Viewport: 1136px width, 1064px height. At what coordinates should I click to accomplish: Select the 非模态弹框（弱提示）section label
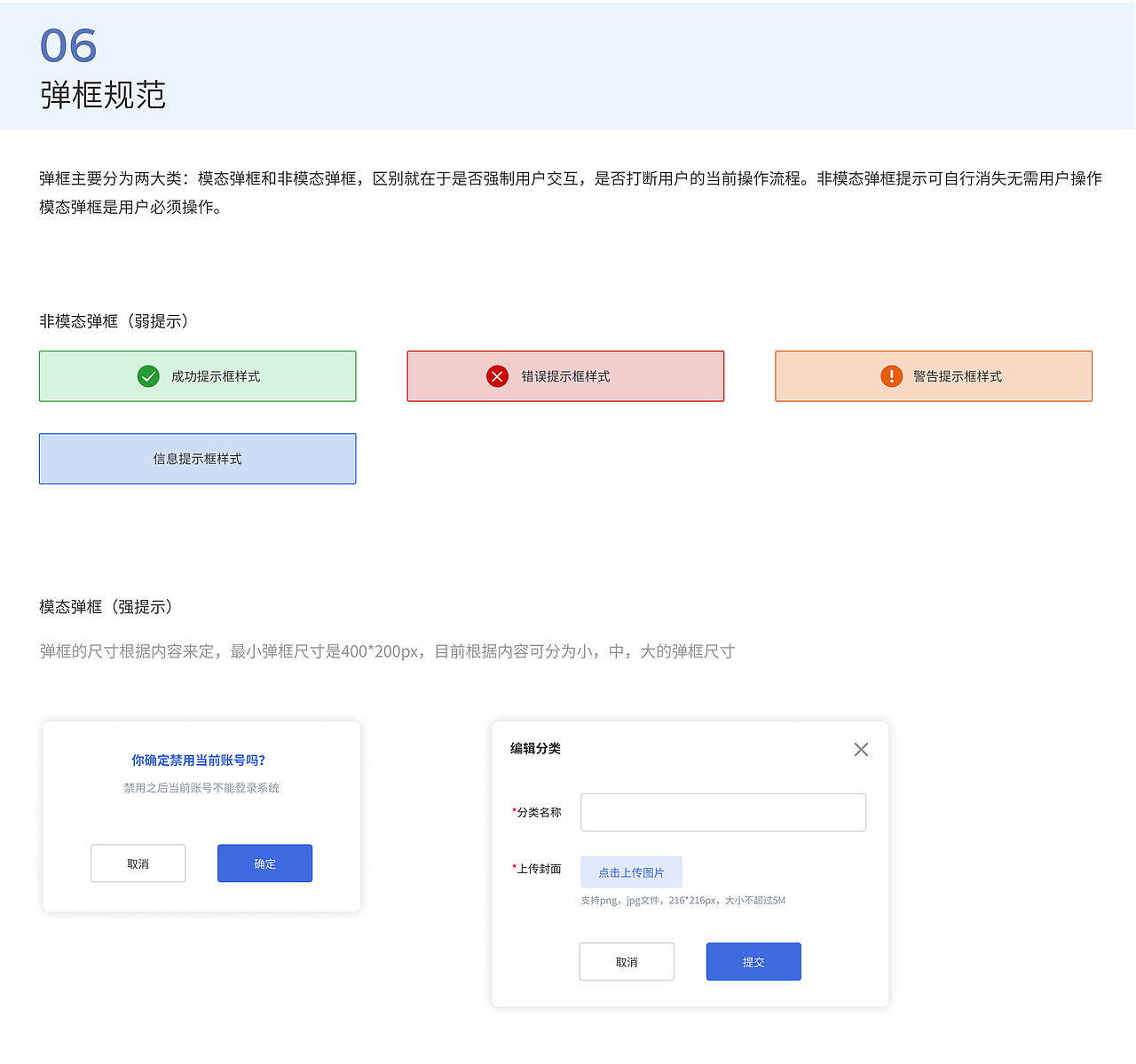[113, 322]
